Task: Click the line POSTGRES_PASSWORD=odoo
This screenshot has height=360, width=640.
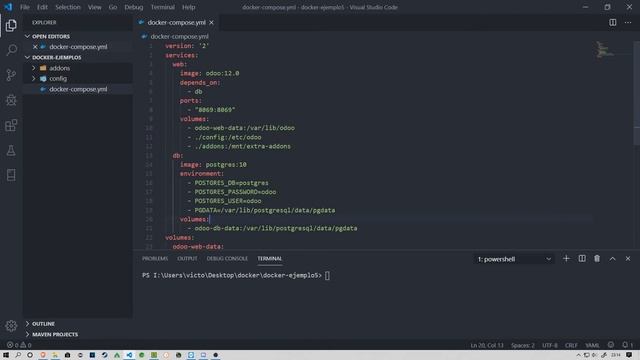Action: (x=235, y=192)
